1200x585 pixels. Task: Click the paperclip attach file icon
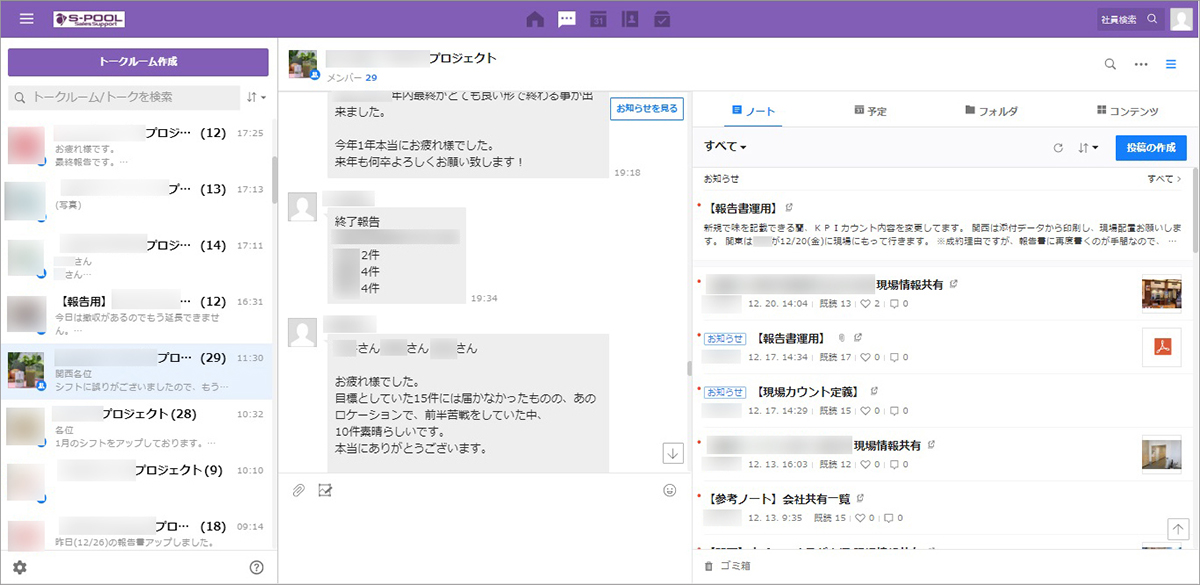[298, 490]
